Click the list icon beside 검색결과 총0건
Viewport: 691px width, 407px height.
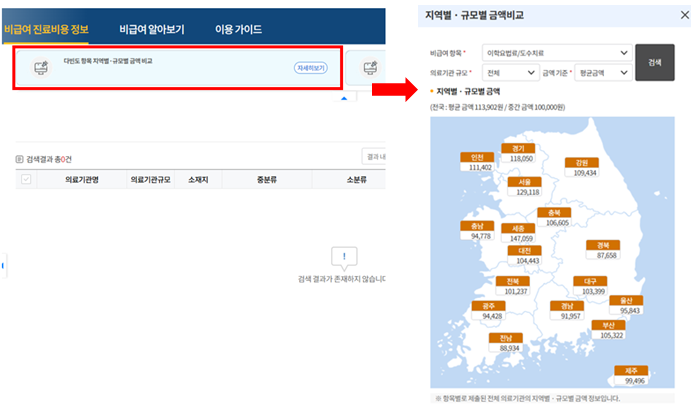click(x=19, y=159)
